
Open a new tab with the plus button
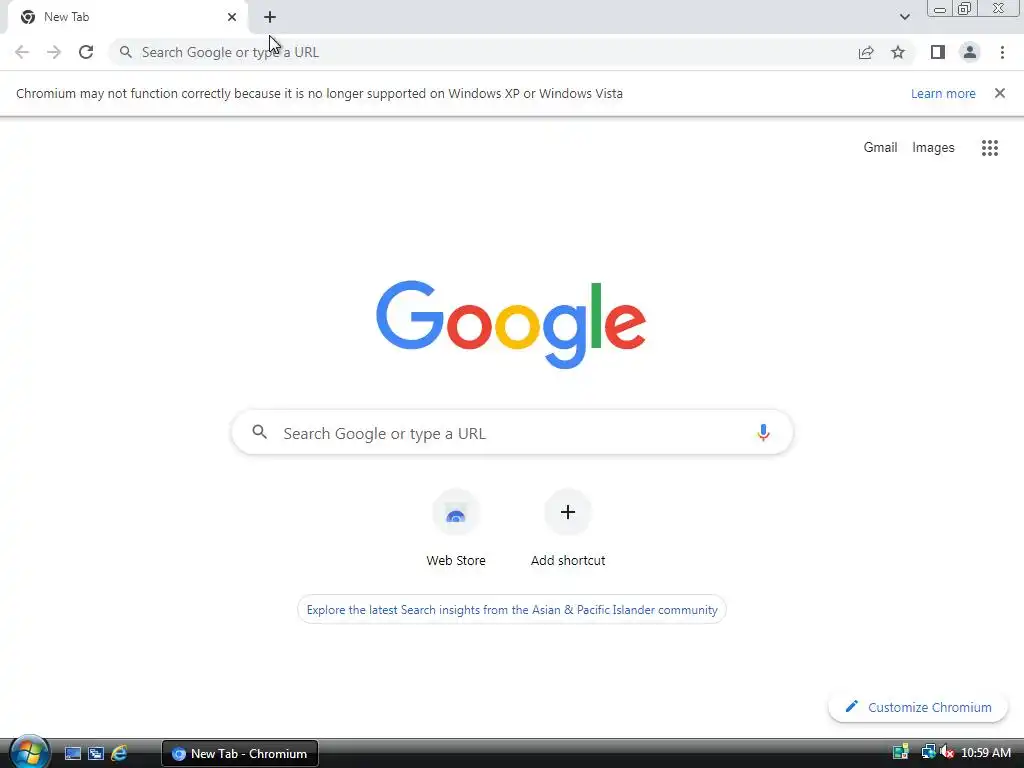point(270,17)
